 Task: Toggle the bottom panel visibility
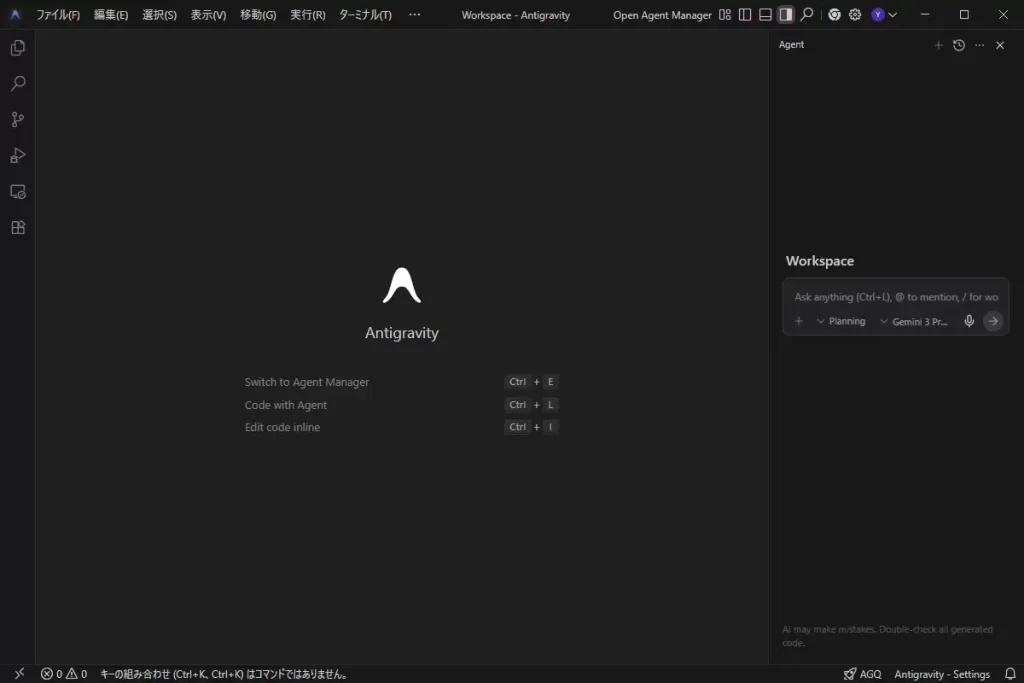point(765,14)
